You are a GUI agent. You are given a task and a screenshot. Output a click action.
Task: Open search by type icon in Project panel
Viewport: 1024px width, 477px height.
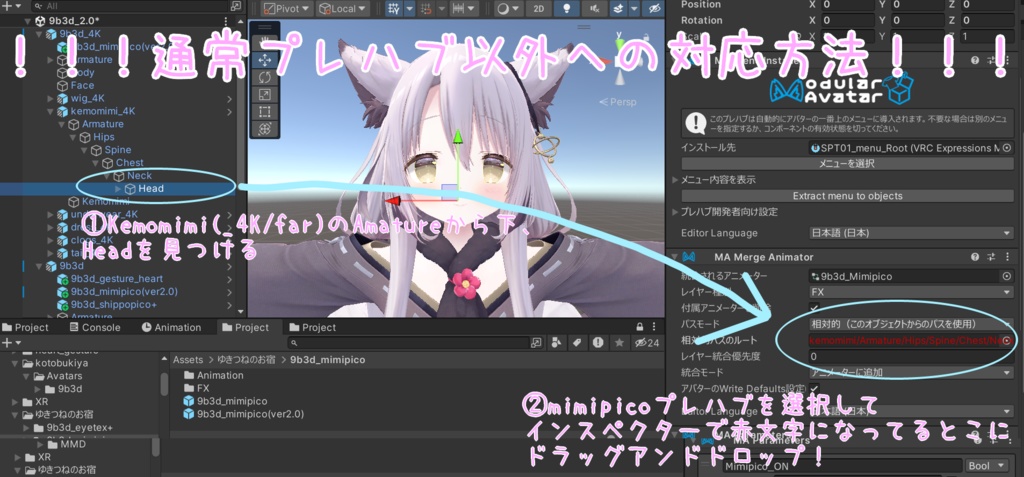(556, 342)
